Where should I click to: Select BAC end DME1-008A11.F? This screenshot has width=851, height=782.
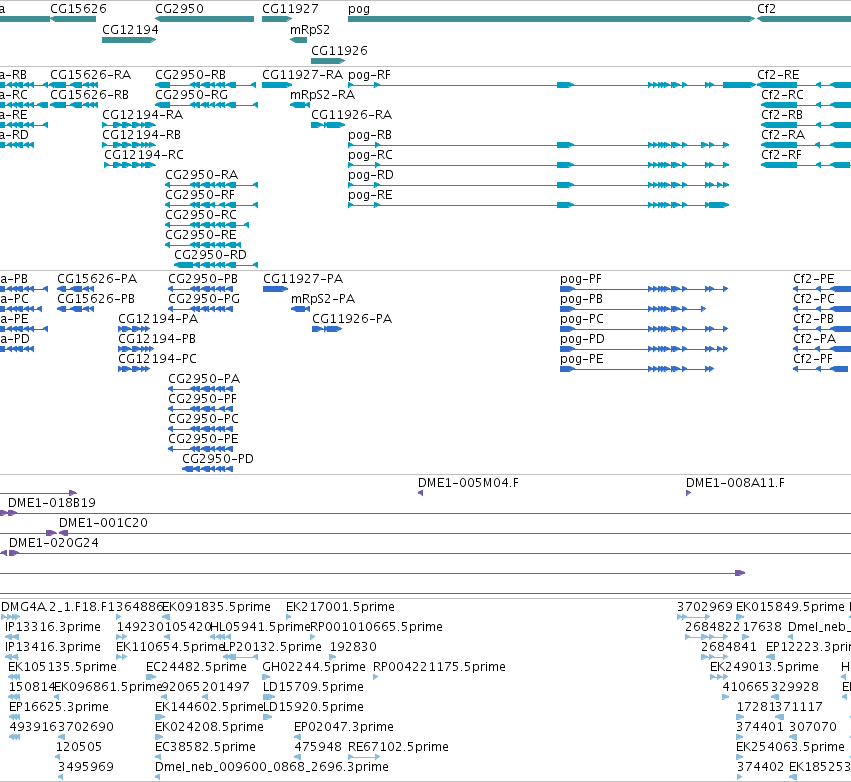point(689,493)
